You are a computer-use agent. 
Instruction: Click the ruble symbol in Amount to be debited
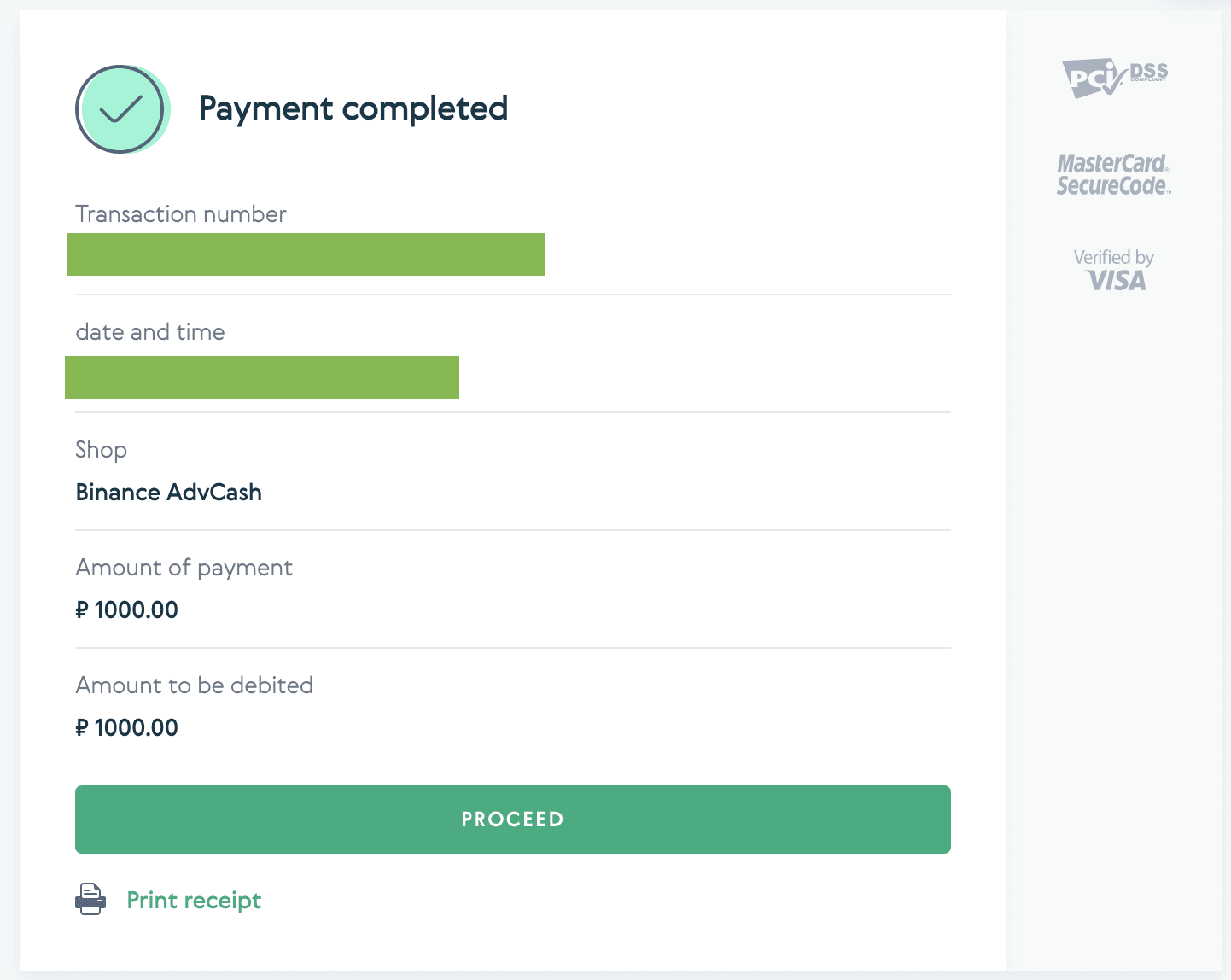click(x=82, y=728)
